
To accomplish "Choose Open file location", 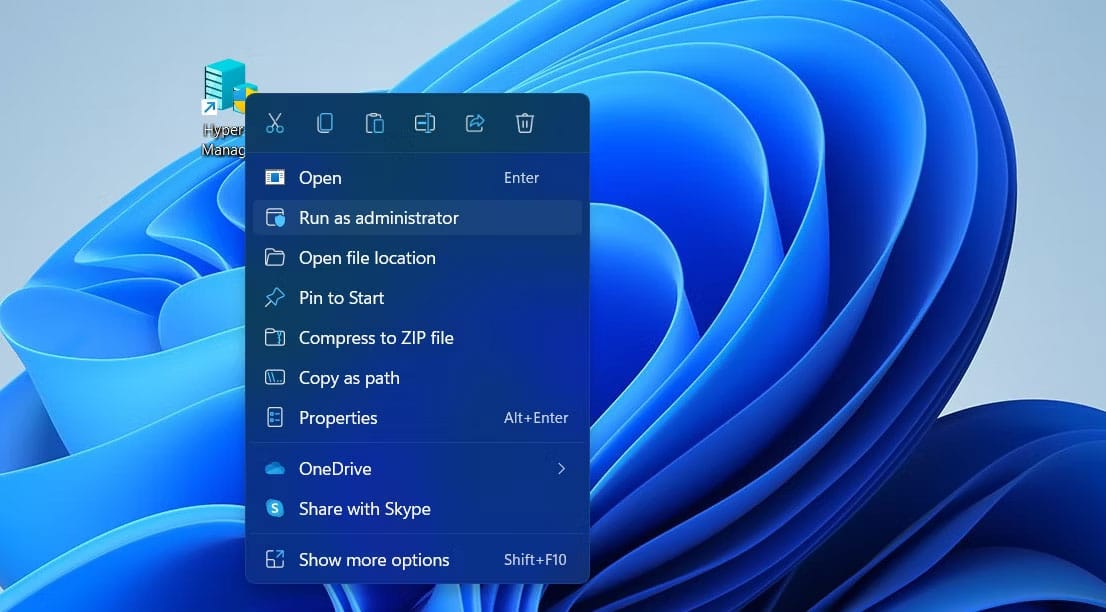I will point(418,258).
